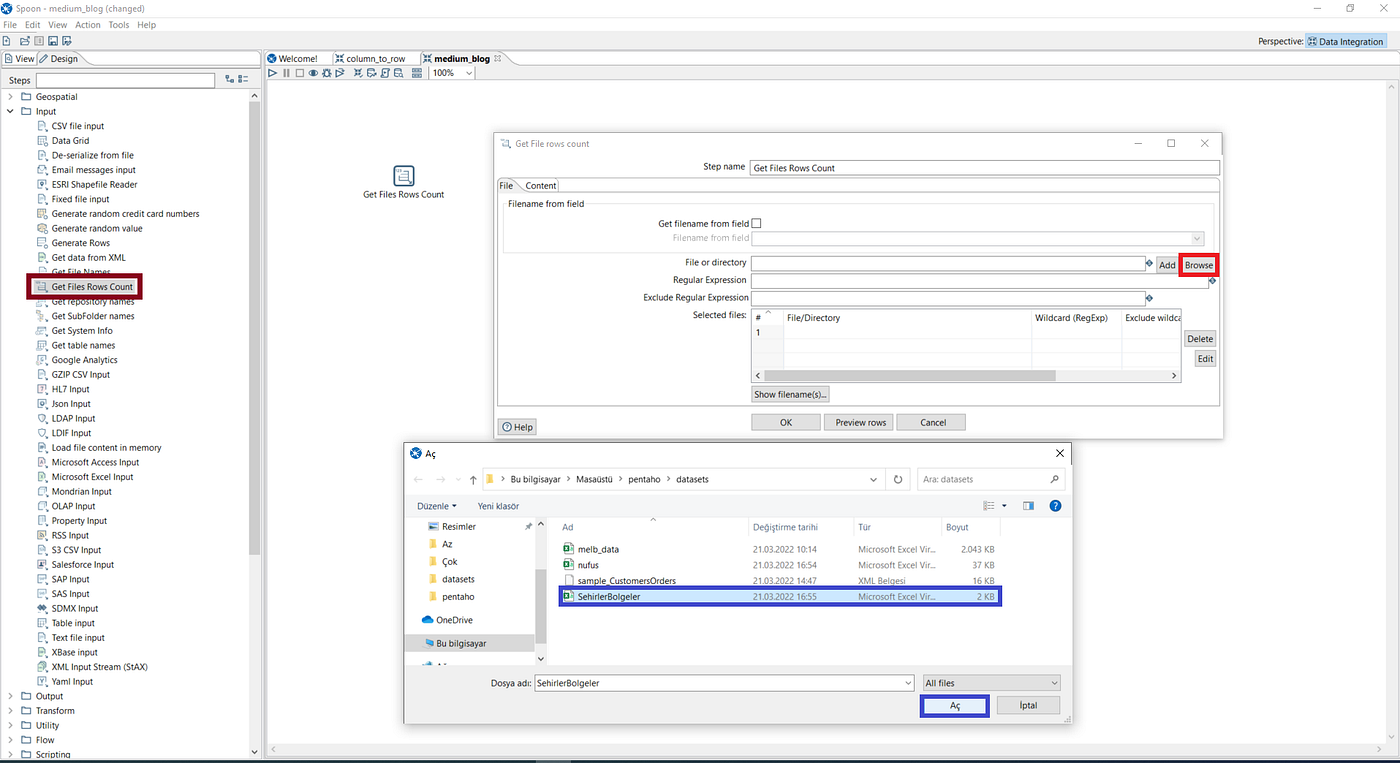Stop the transformation execution
The image size is (1400, 763).
tap(302, 72)
